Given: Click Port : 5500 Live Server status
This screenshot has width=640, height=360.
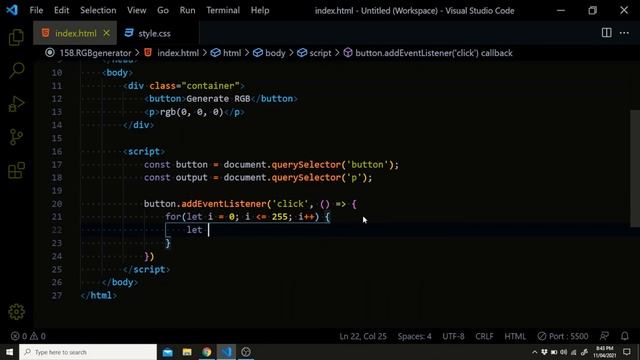Looking at the screenshot, I should tap(563, 336).
